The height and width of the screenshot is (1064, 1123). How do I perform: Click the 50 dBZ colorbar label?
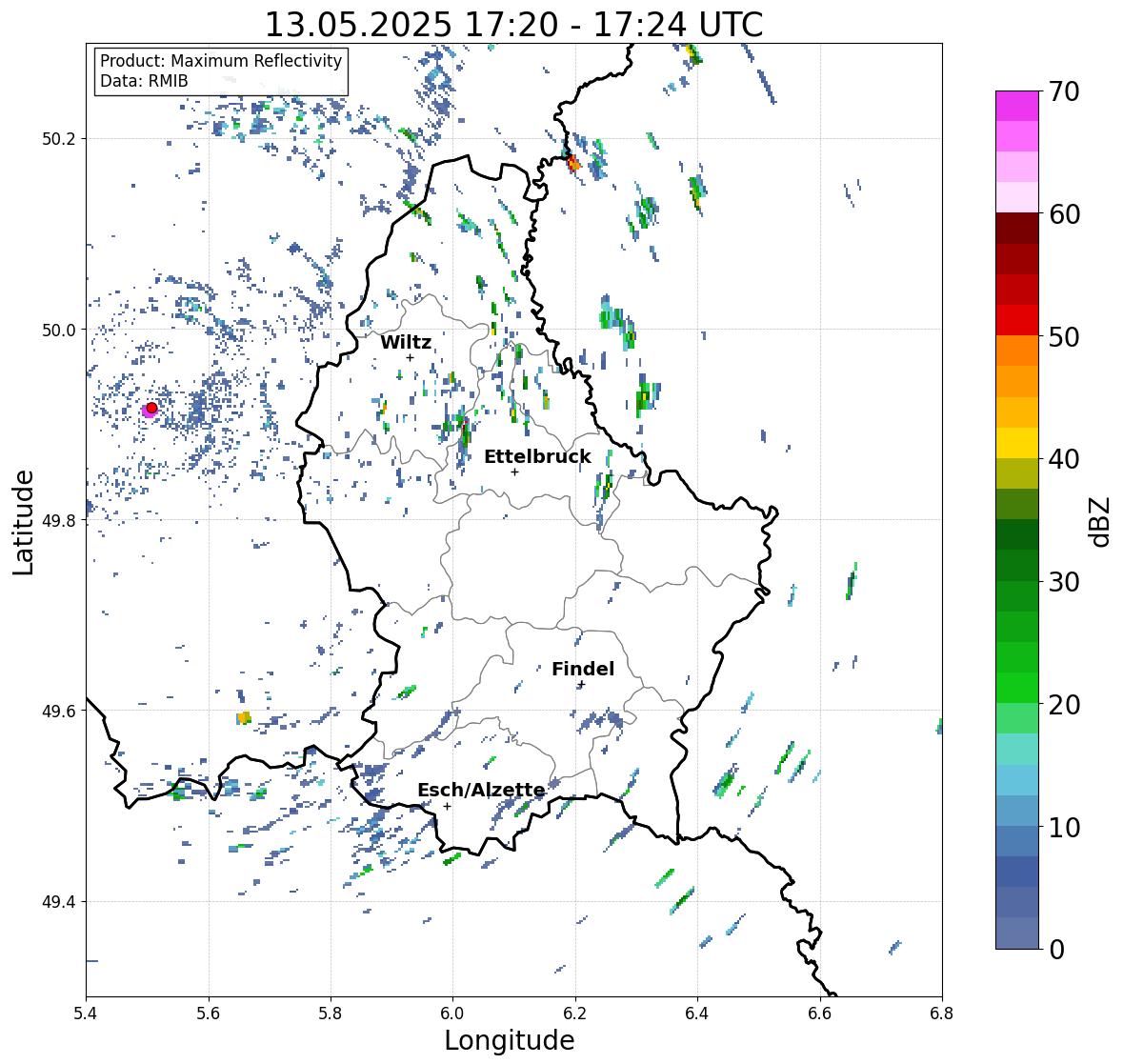click(1064, 336)
